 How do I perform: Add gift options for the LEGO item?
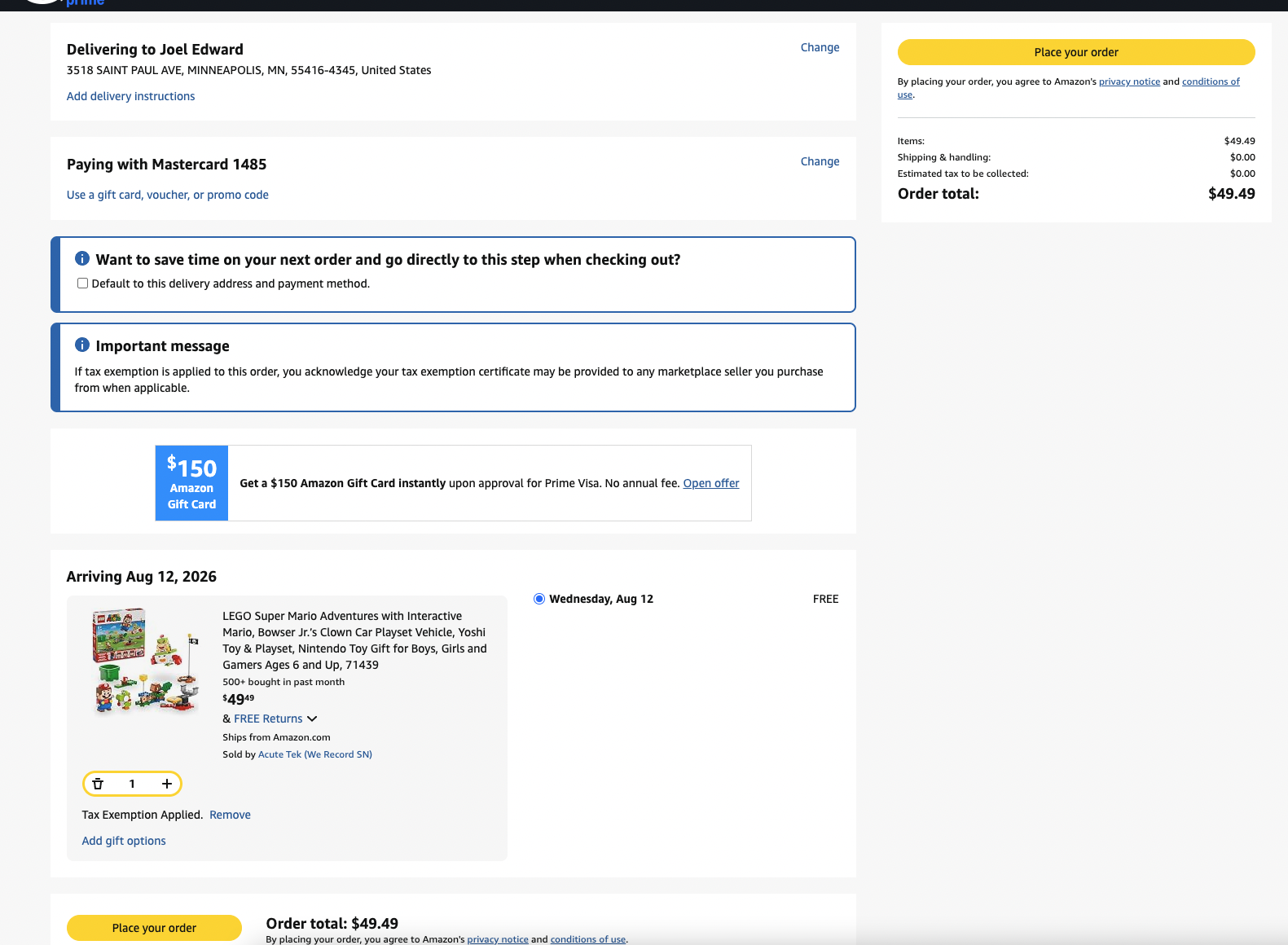[x=124, y=841]
